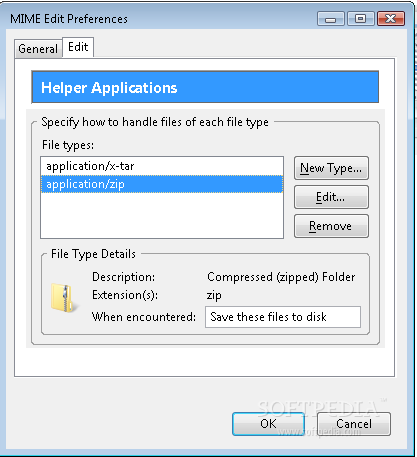This screenshot has height=457, width=417.
Task: Minimize the MIME Edit Preferences window
Action: click(331, 19)
